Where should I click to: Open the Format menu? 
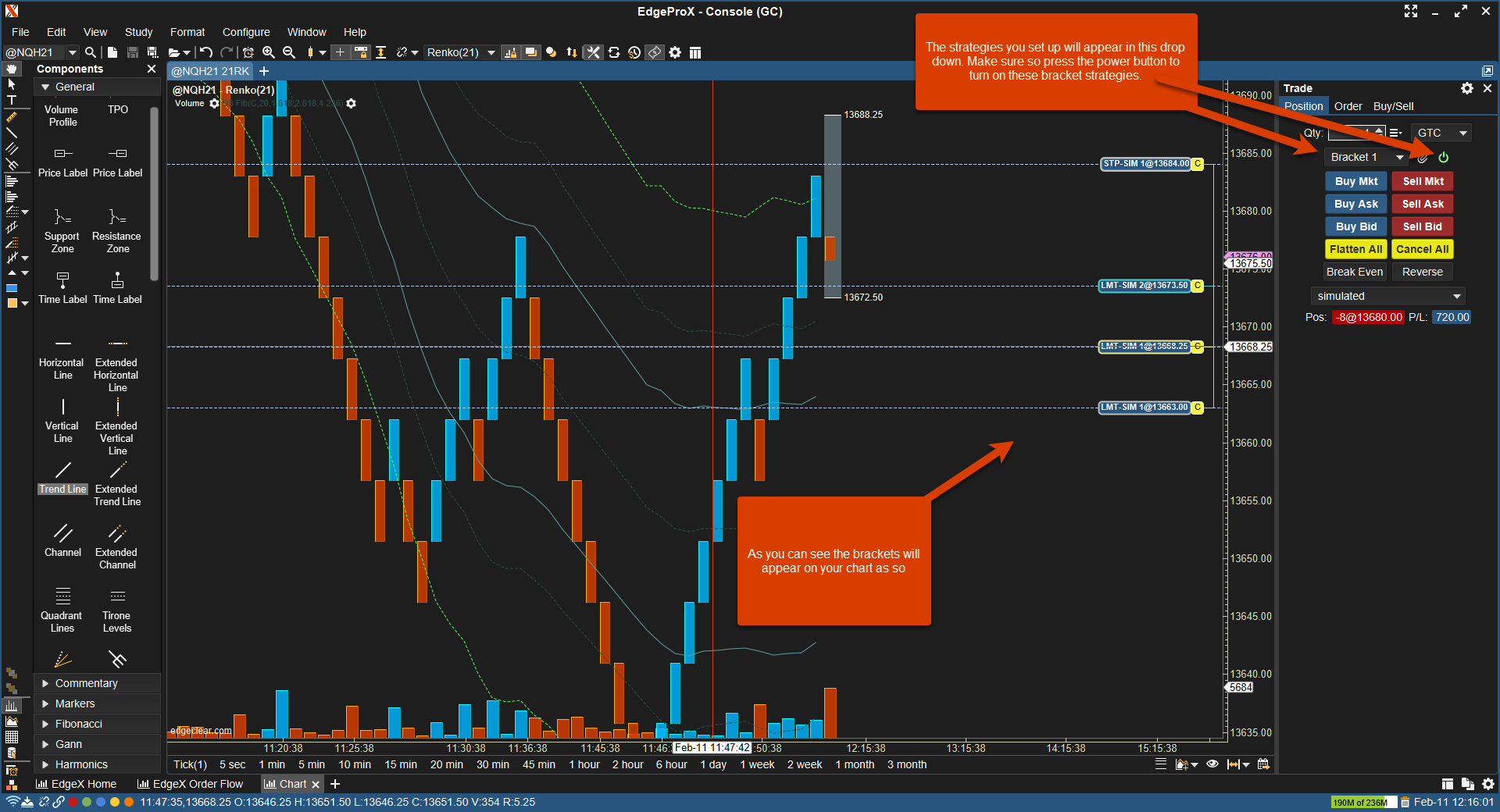point(187,32)
